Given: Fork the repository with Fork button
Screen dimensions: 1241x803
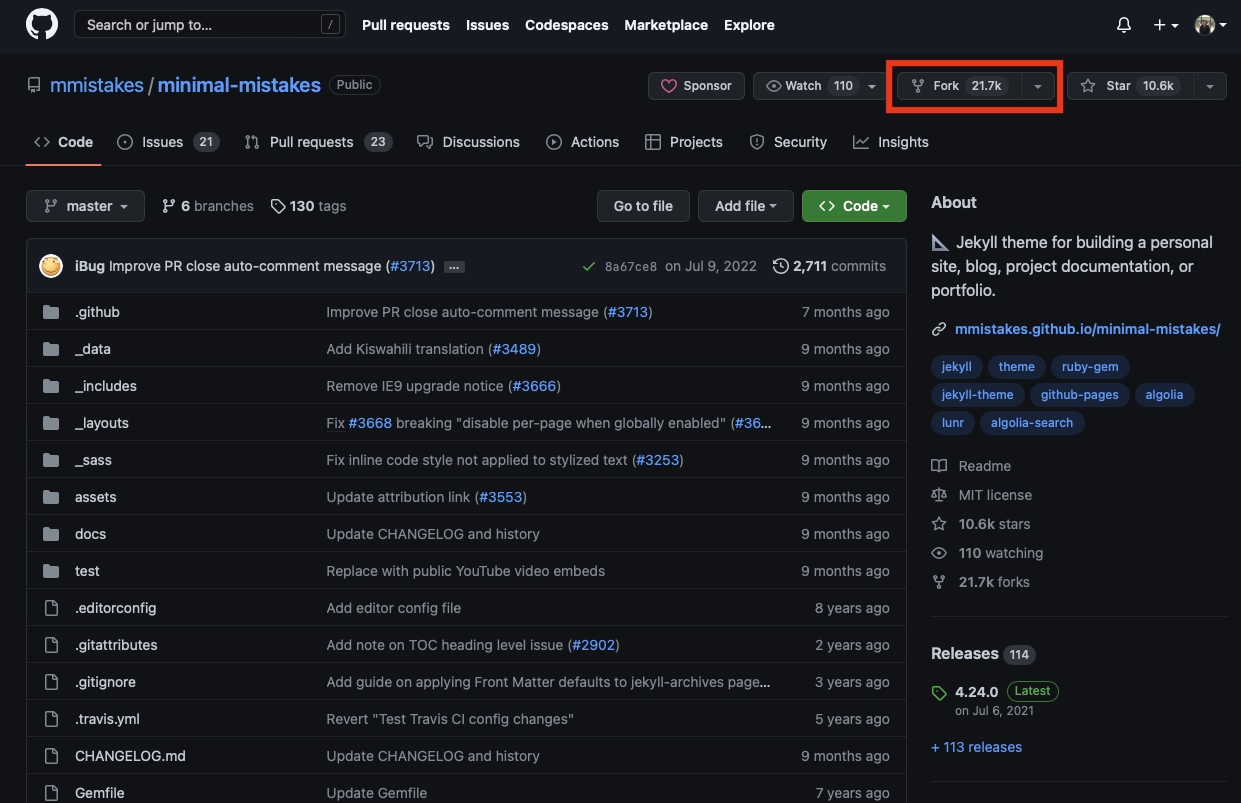Looking at the screenshot, I should tap(959, 86).
